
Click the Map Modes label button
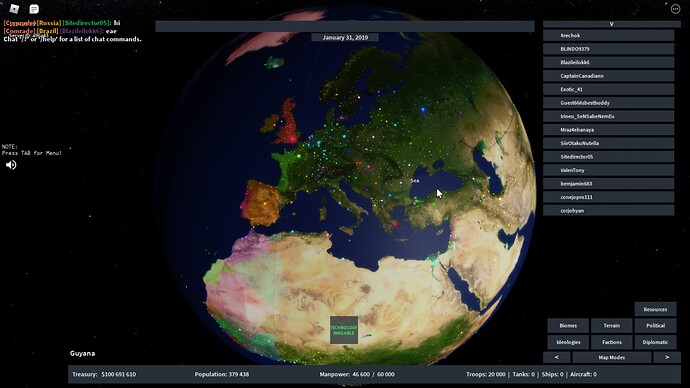click(612, 357)
